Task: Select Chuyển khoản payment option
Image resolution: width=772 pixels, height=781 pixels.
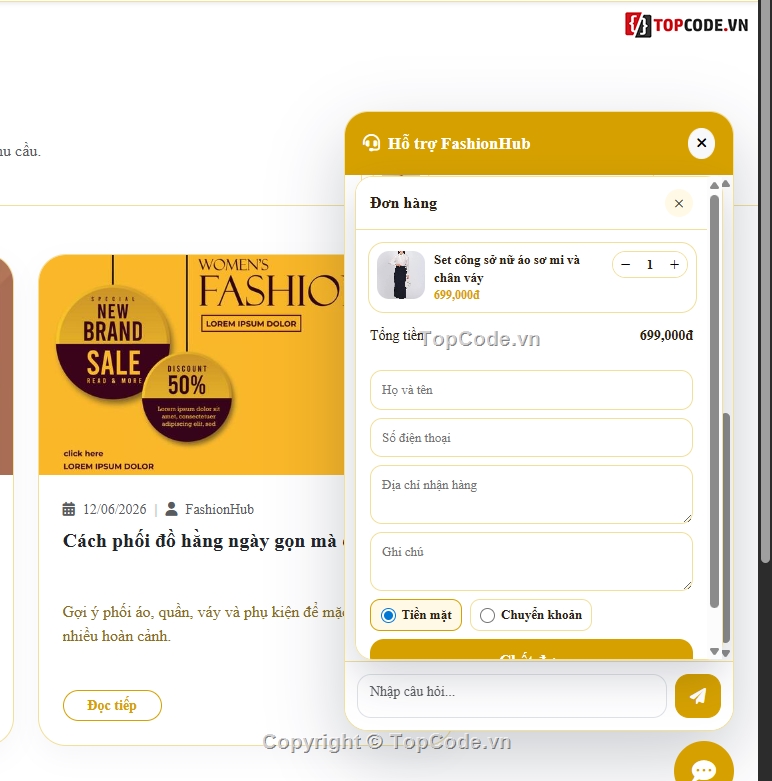Action: [x=531, y=615]
